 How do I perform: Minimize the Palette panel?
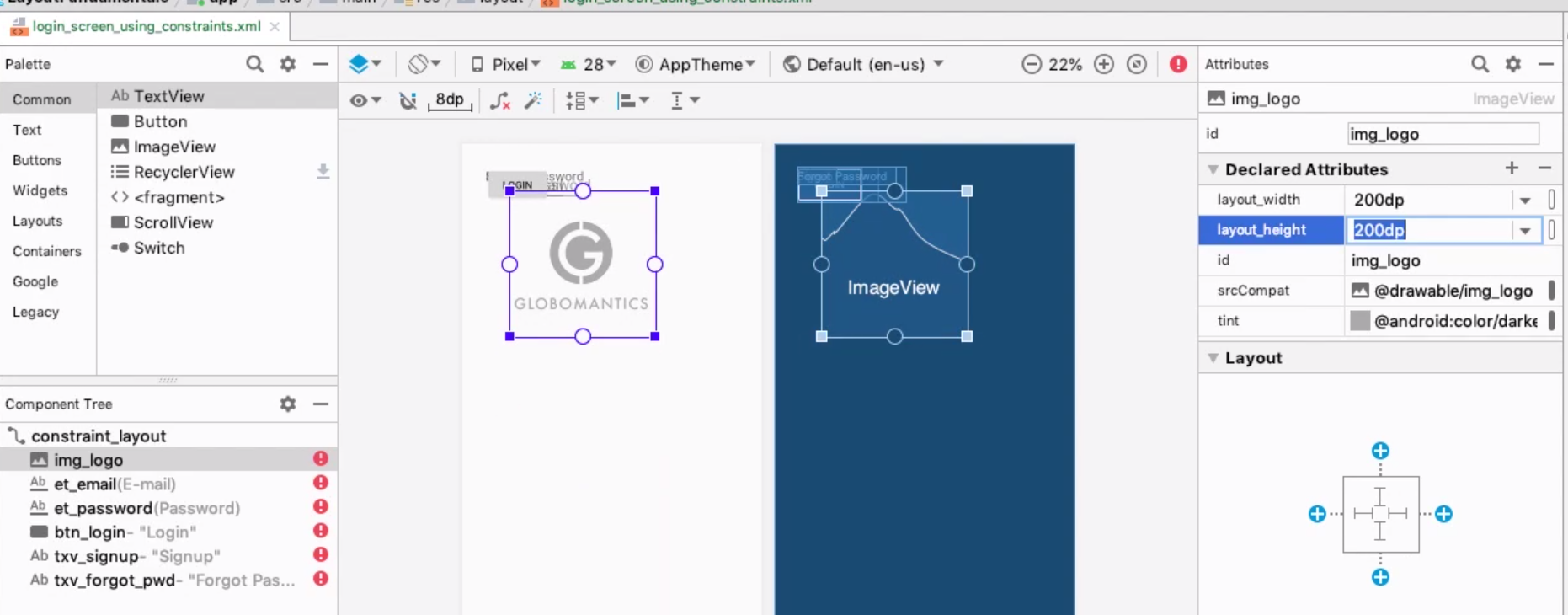(321, 64)
